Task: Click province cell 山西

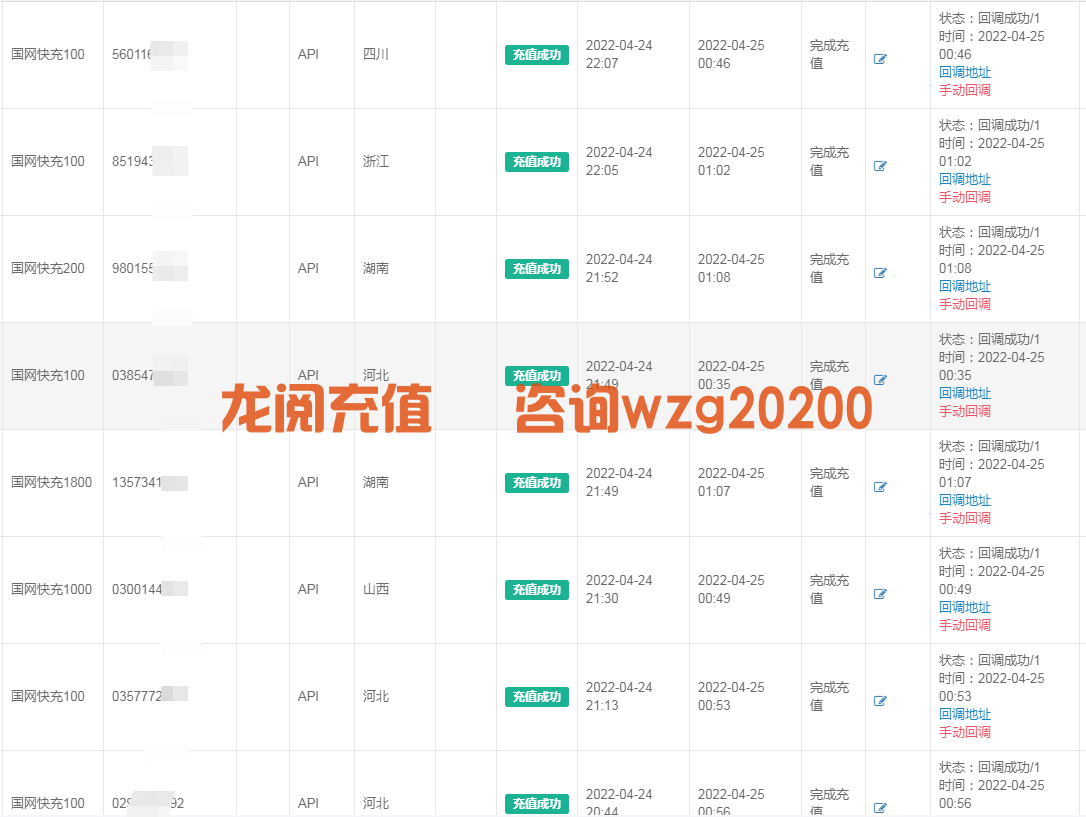Action: click(x=376, y=589)
